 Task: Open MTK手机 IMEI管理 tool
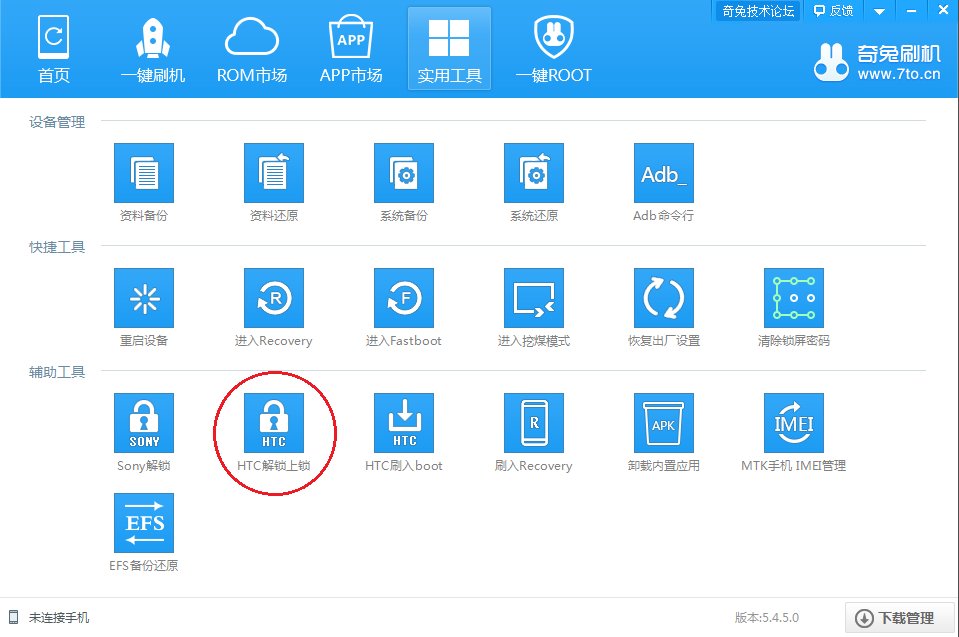click(794, 423)
